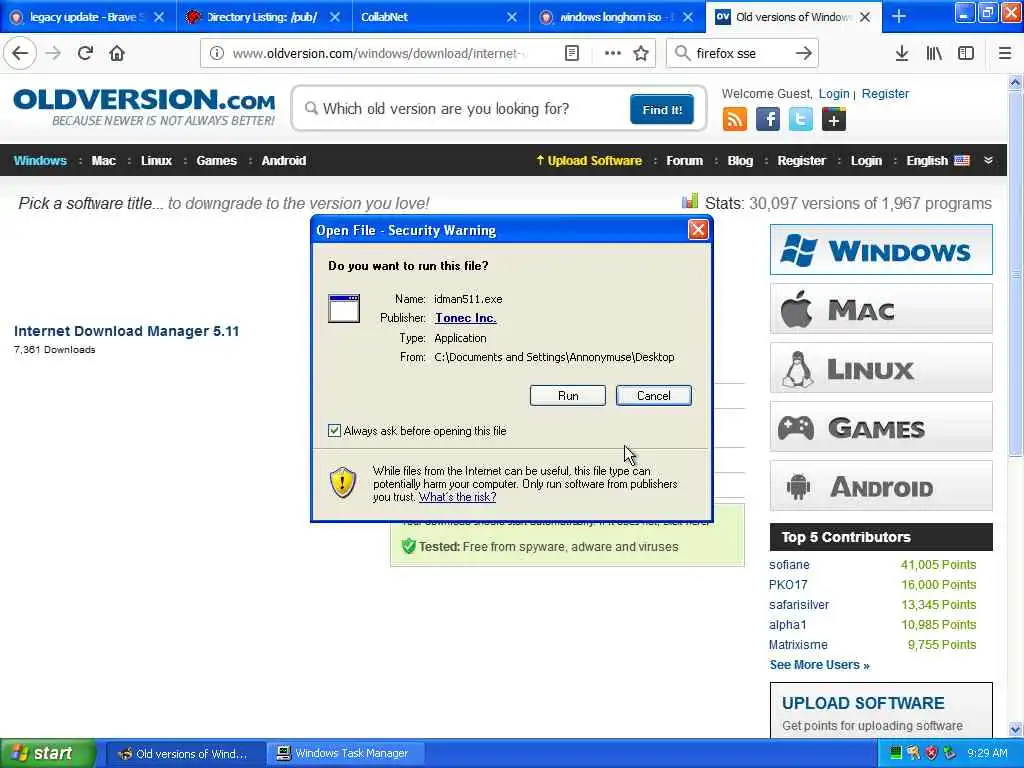Click the Blog link in nav bar
The image size is (1024, 768).
(x=740, y=161)
